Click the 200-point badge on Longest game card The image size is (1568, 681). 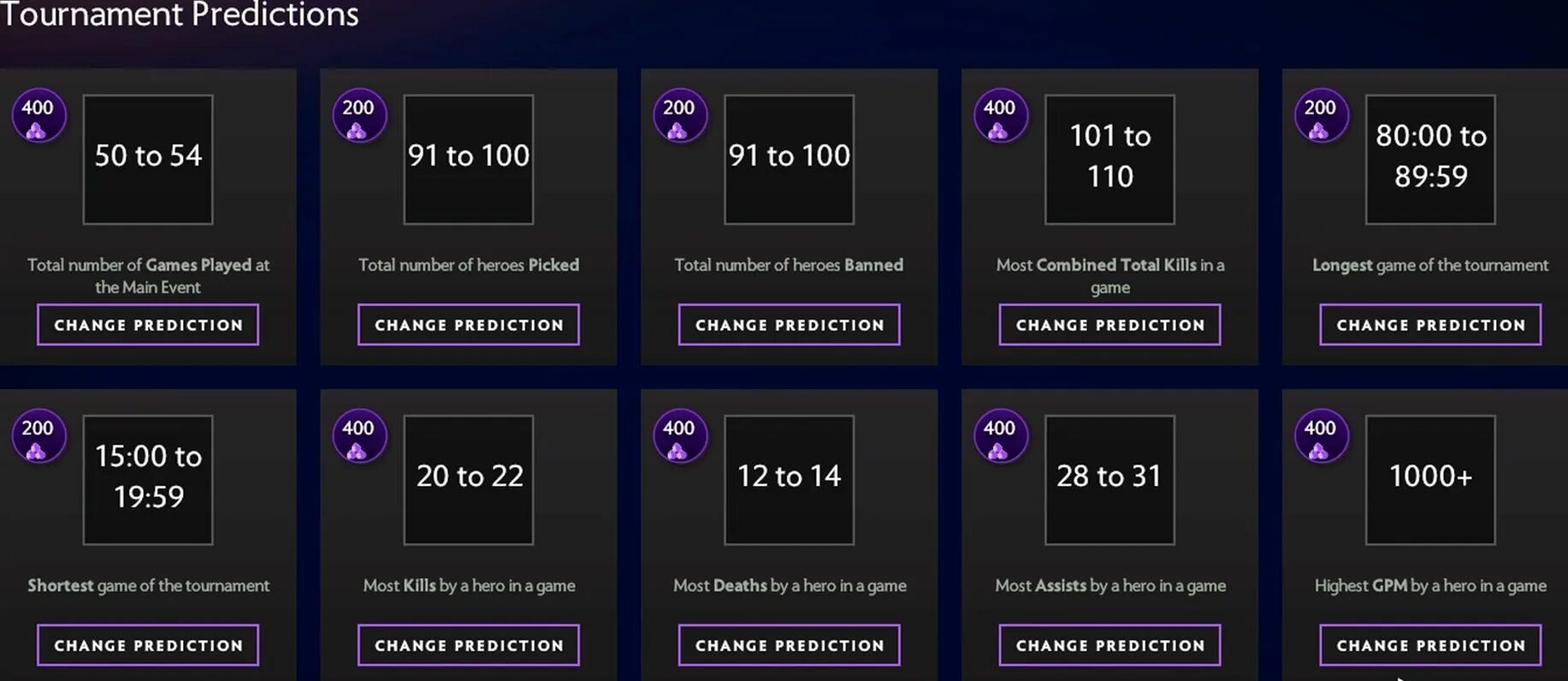[1322, 116]
